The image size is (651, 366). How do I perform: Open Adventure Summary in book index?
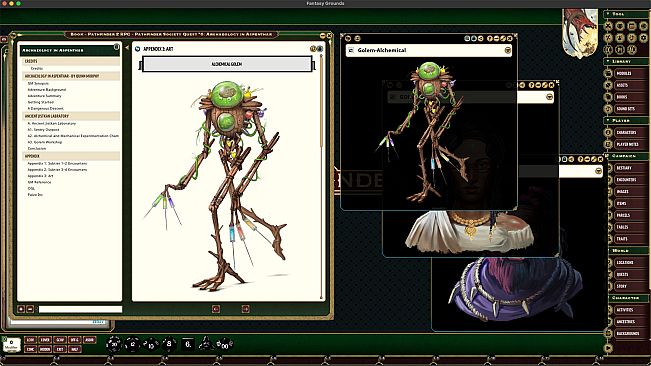click(44, 96)
